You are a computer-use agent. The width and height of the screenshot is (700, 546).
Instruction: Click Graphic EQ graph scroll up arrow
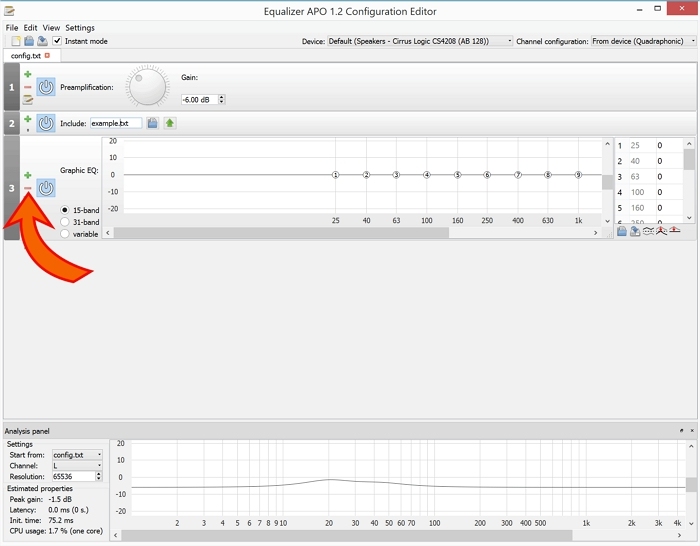tap(607, 144)
